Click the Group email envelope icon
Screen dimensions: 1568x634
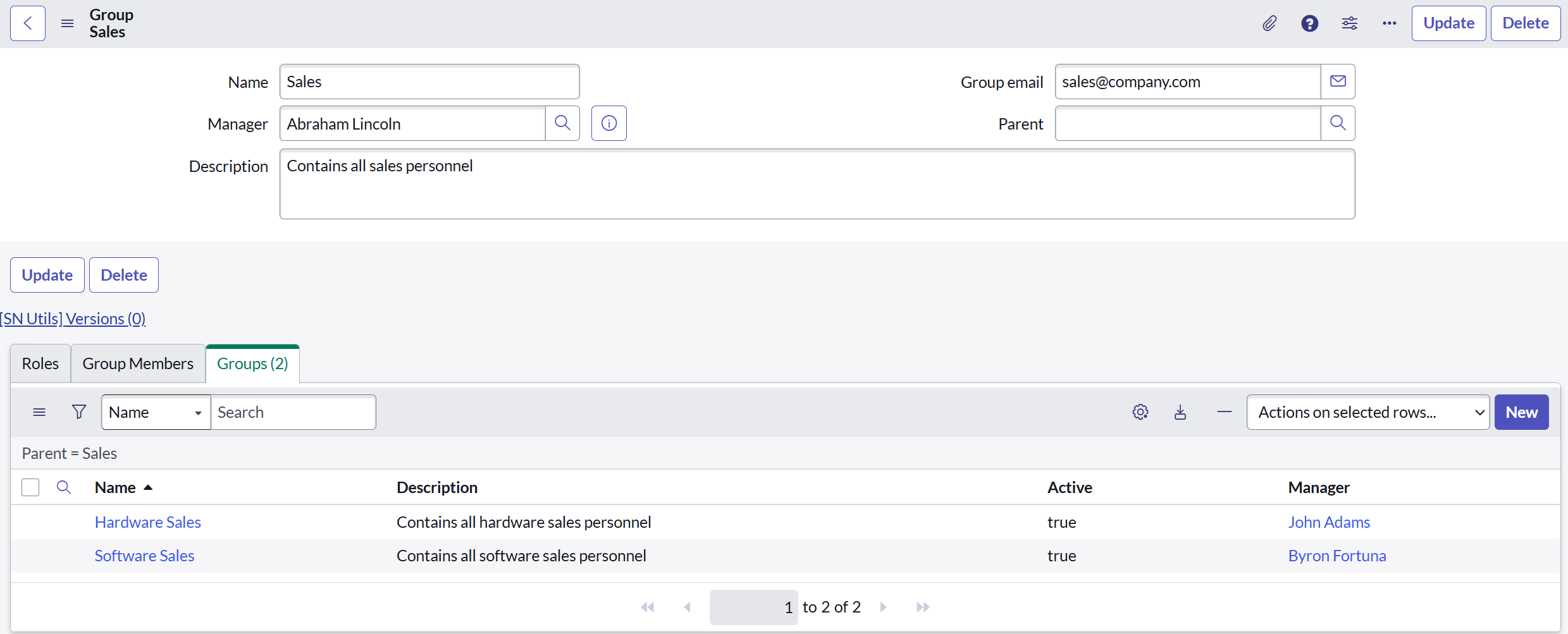[1337, 82]
